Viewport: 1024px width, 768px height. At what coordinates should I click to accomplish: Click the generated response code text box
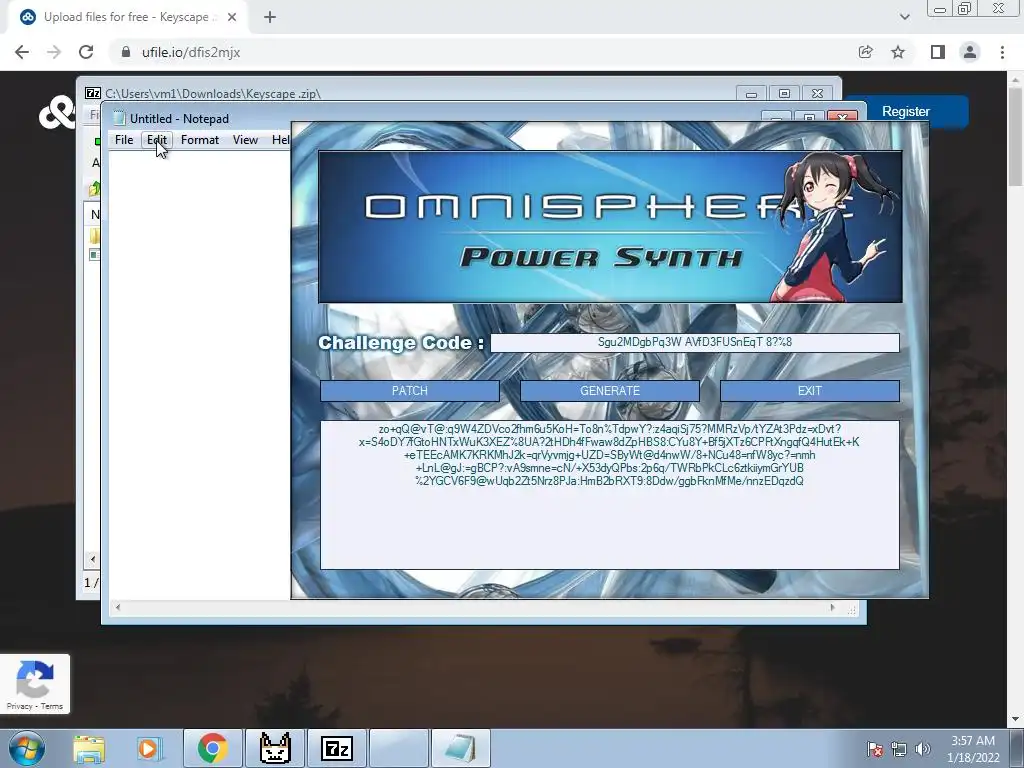[609, 494]
